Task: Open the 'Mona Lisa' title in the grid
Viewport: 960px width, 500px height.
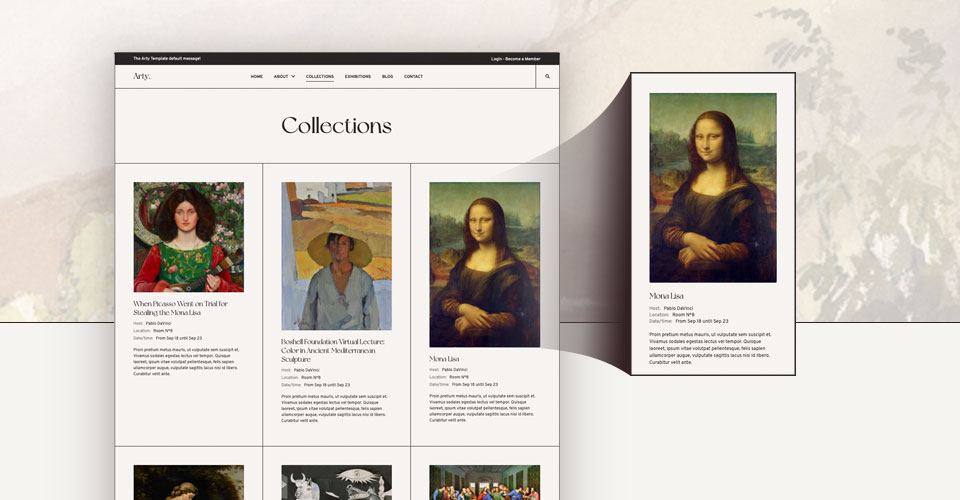Action: [444, 359]
